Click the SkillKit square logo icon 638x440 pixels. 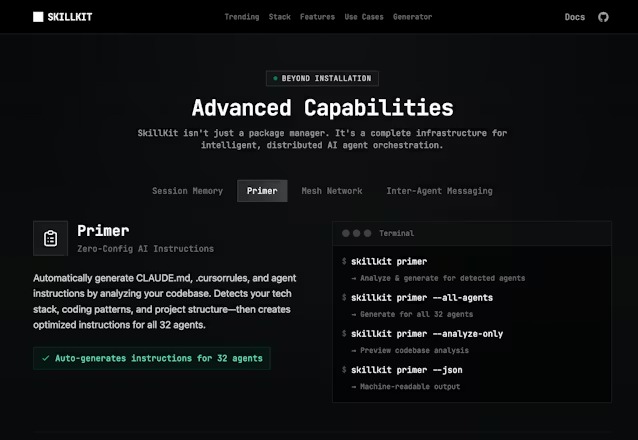pyautogui.click(x=38, y=17)
